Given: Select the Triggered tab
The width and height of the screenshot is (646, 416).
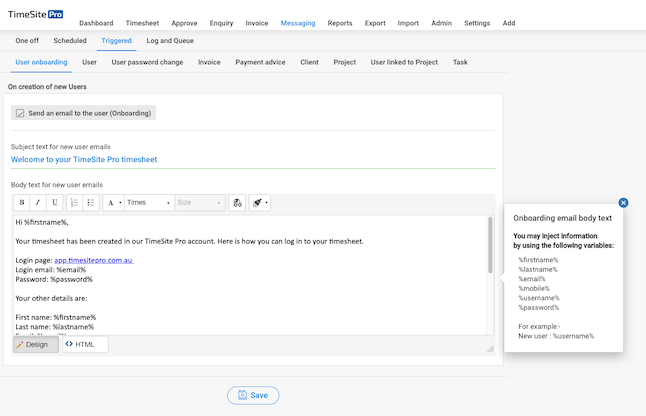Looking at the screenshot, I should 117,41.
